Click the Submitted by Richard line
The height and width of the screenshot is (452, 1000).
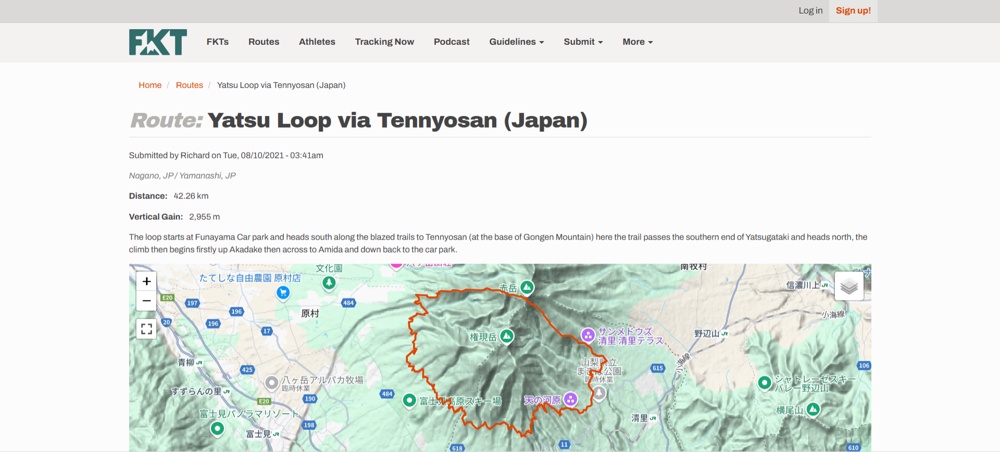[x=226, y=155]
